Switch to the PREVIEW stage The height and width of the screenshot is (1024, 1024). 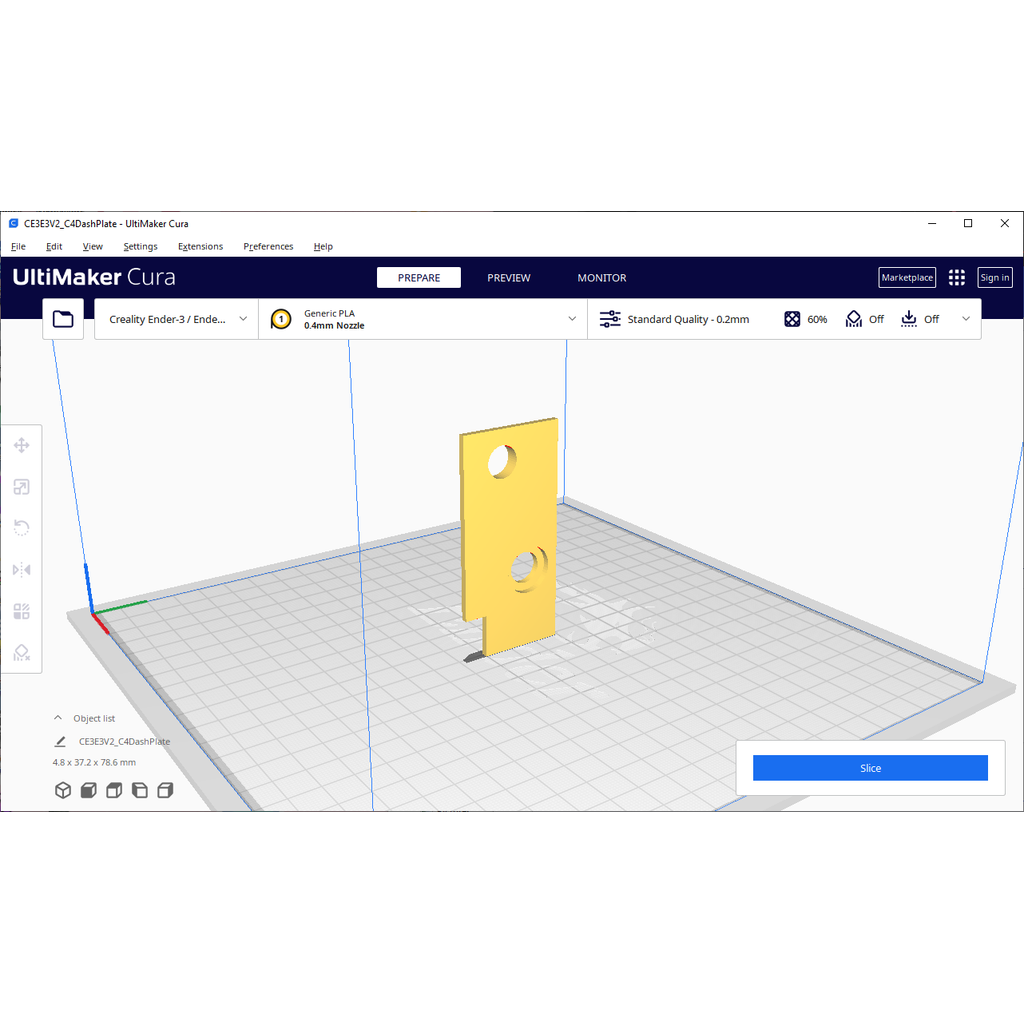pyautogui.click(x=509, y=278)
